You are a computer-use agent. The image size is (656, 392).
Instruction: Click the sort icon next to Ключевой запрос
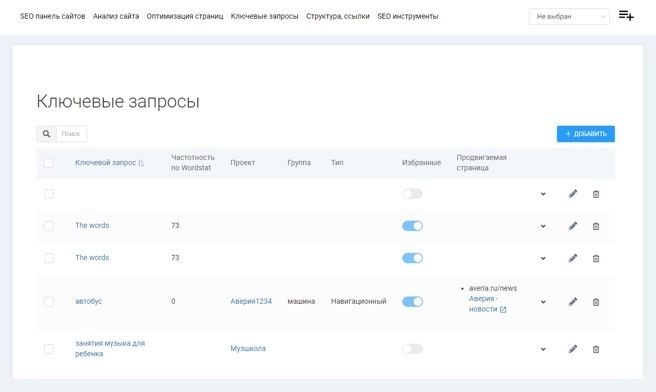[x=141, y=163]
